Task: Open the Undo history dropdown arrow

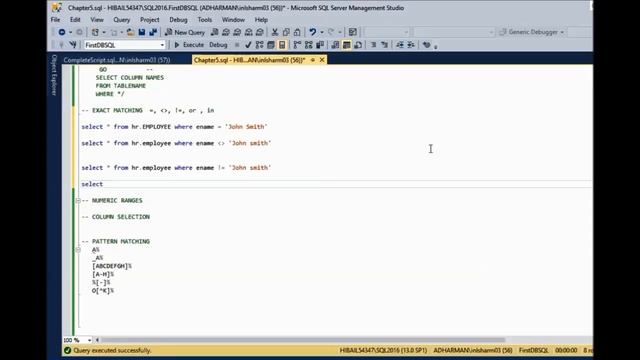Action: tap(322, 32)
